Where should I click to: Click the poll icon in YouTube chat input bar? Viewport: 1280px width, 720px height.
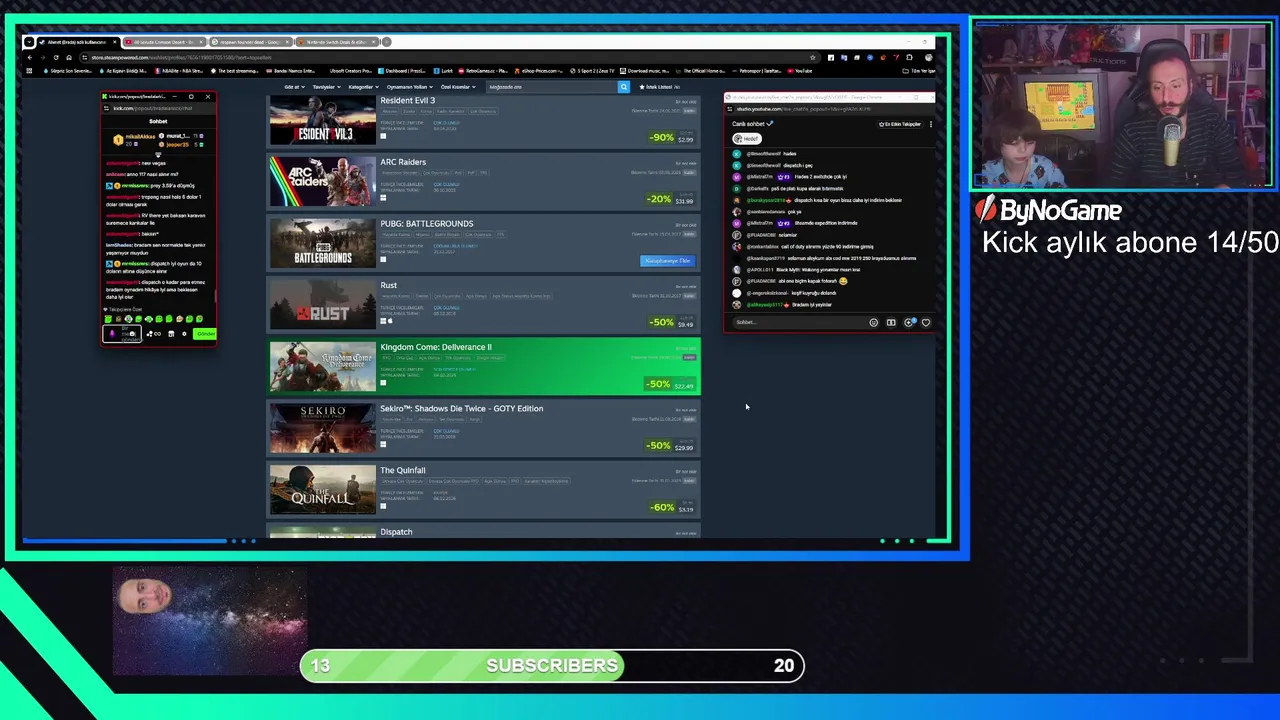(891, 322)
